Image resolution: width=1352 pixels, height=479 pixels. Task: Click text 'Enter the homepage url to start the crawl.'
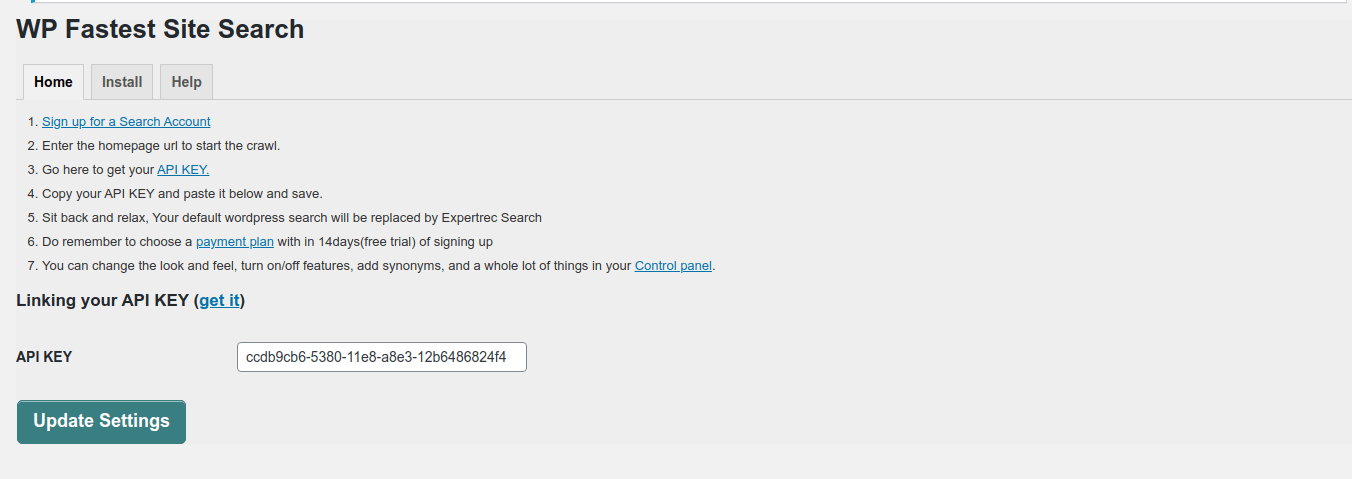pyautogui.click(x=161, y=146)
